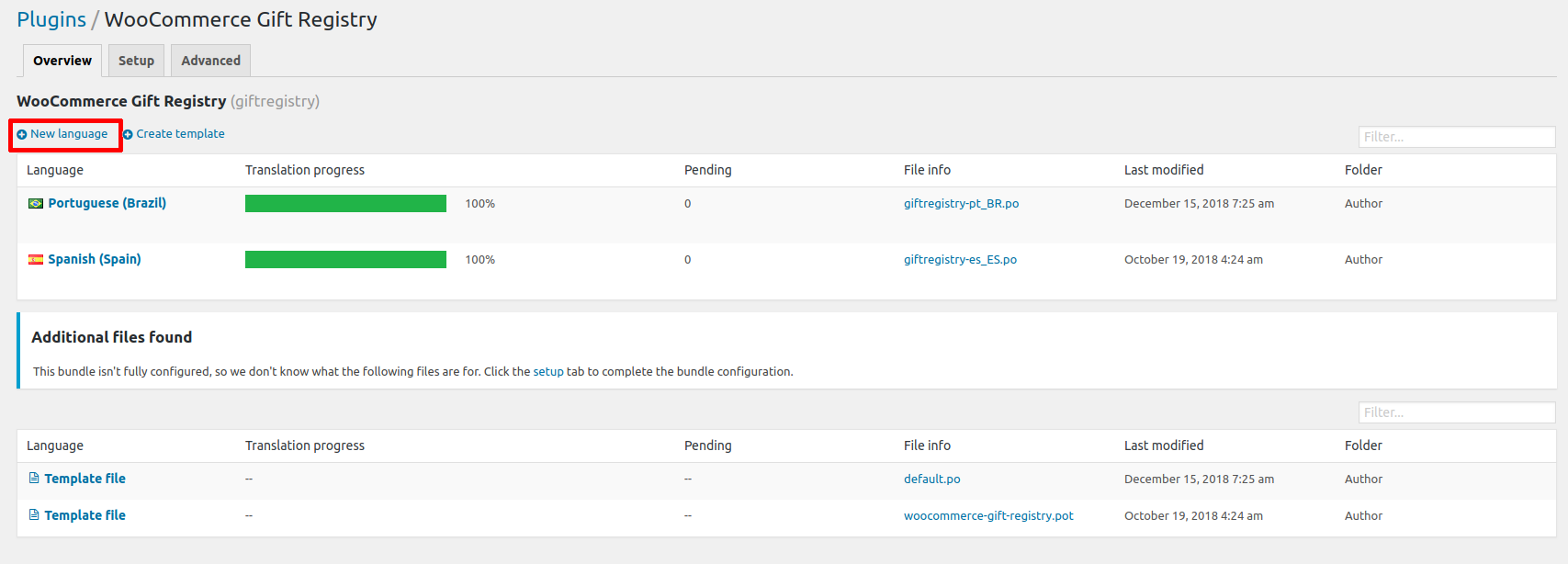Focus the Filter field above the additional files table
Viewport: 1568px width, 564px height.
[1457, 412]
